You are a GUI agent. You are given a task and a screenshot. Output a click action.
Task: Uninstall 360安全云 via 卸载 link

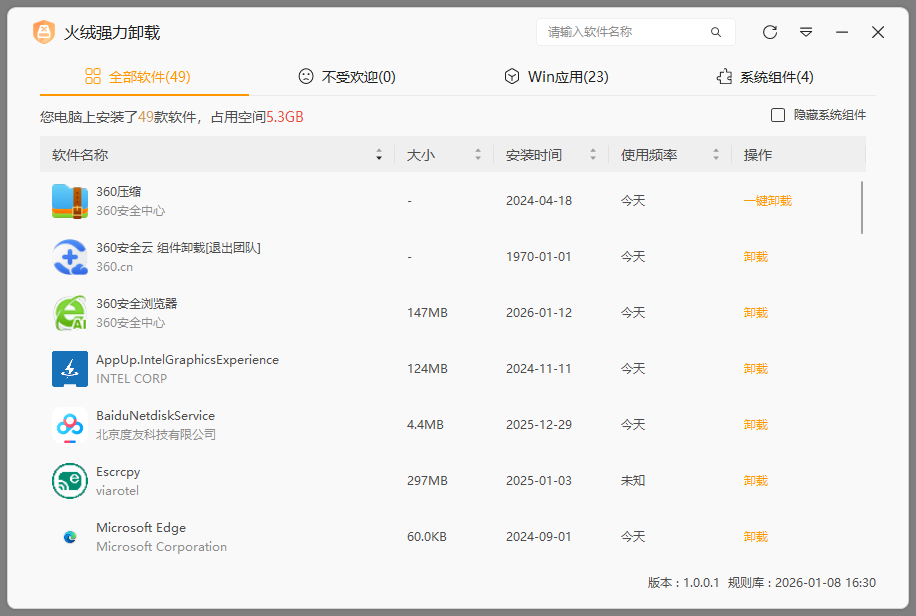(755, 257)
